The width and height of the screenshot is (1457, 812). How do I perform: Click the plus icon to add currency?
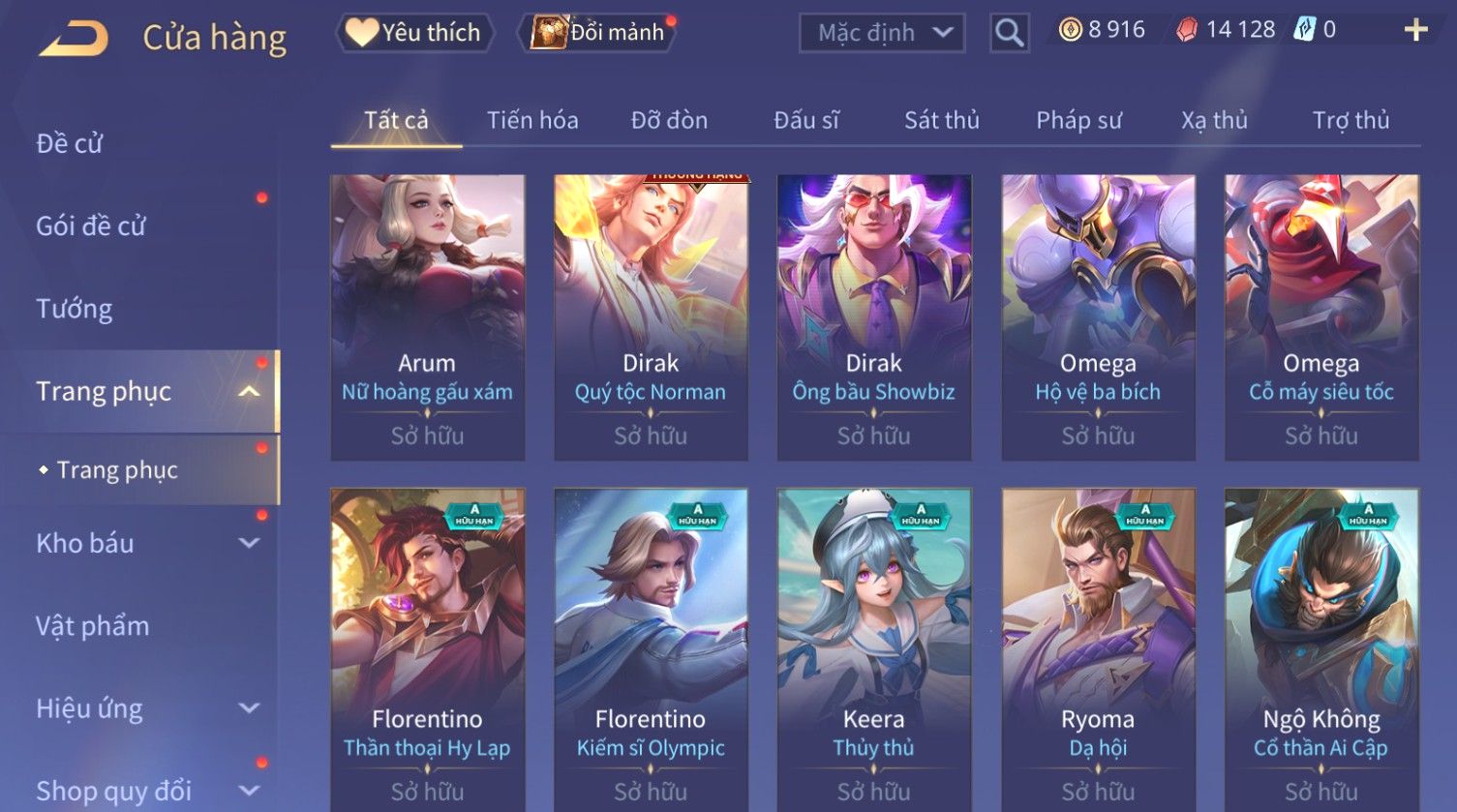(1415, 31)
